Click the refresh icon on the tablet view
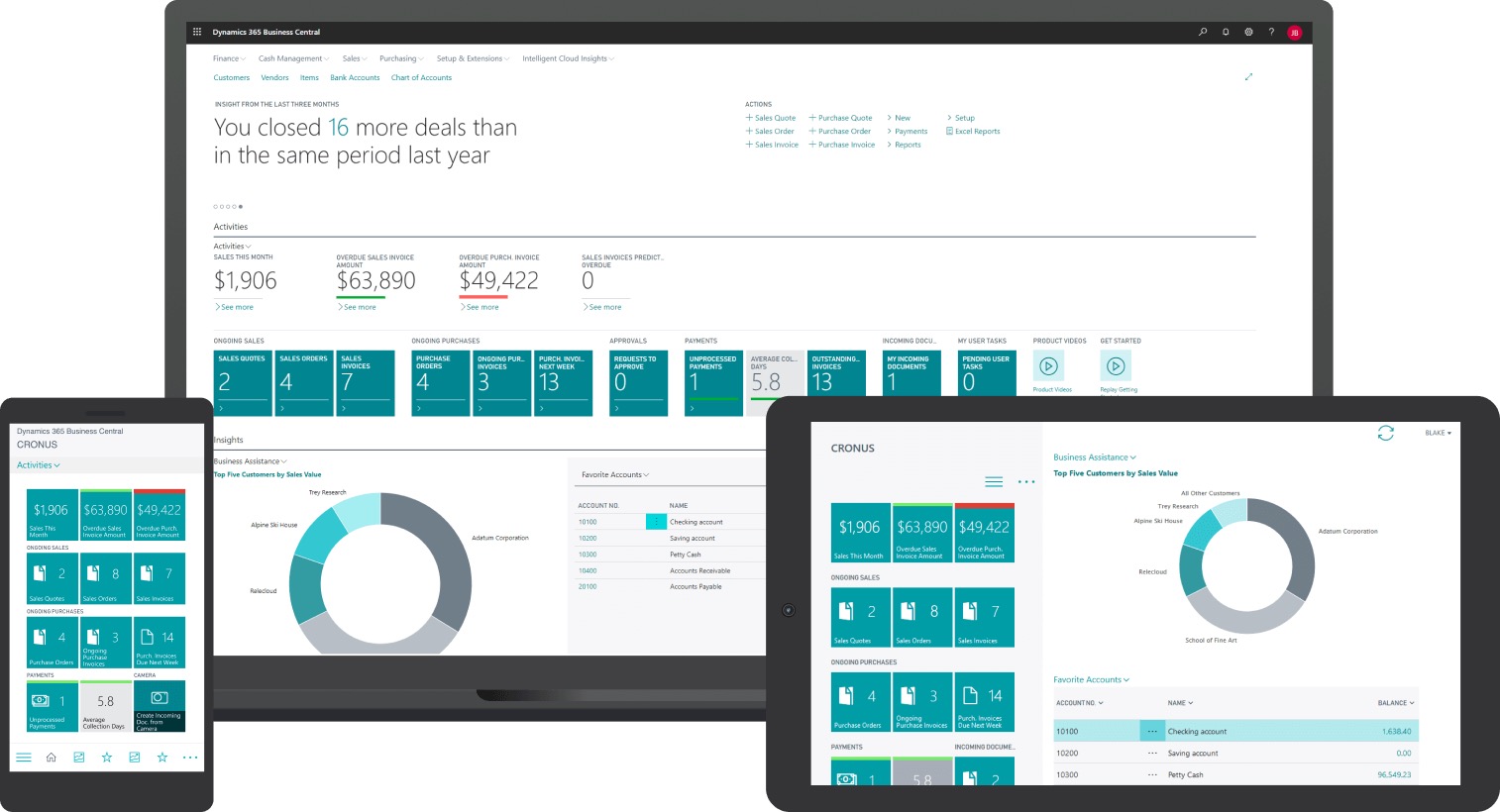This screenshot has height=812, width=1500. pyautogui.click(x=1386, y=433)
